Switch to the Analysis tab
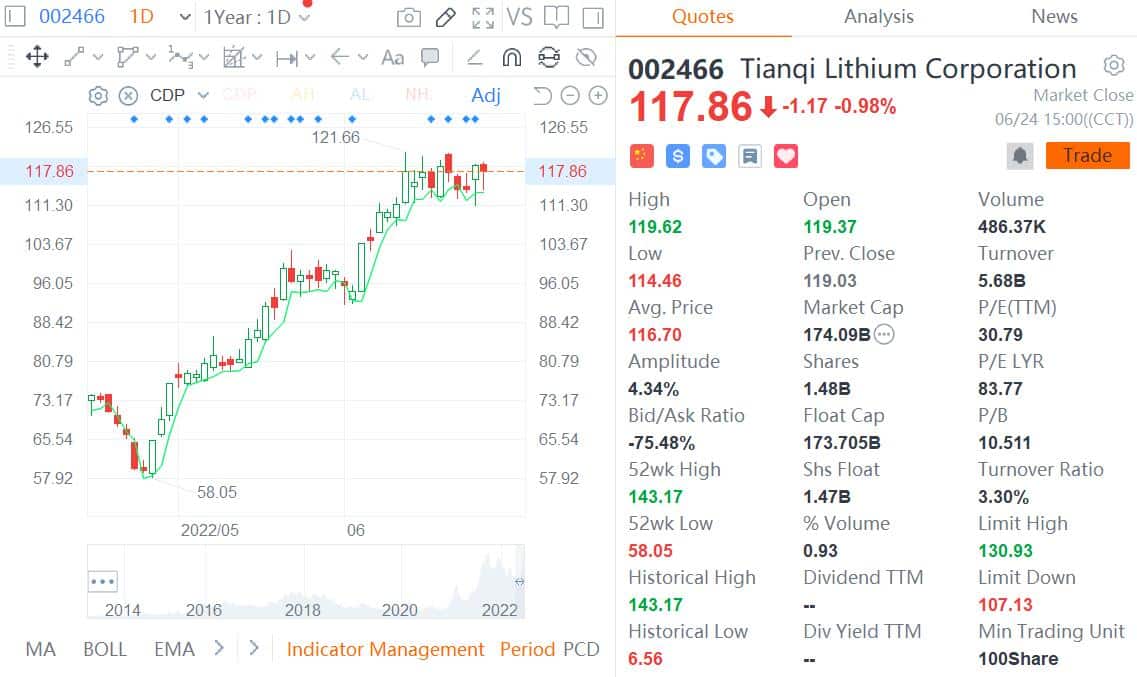1137x677 pixels. (877, 17)
